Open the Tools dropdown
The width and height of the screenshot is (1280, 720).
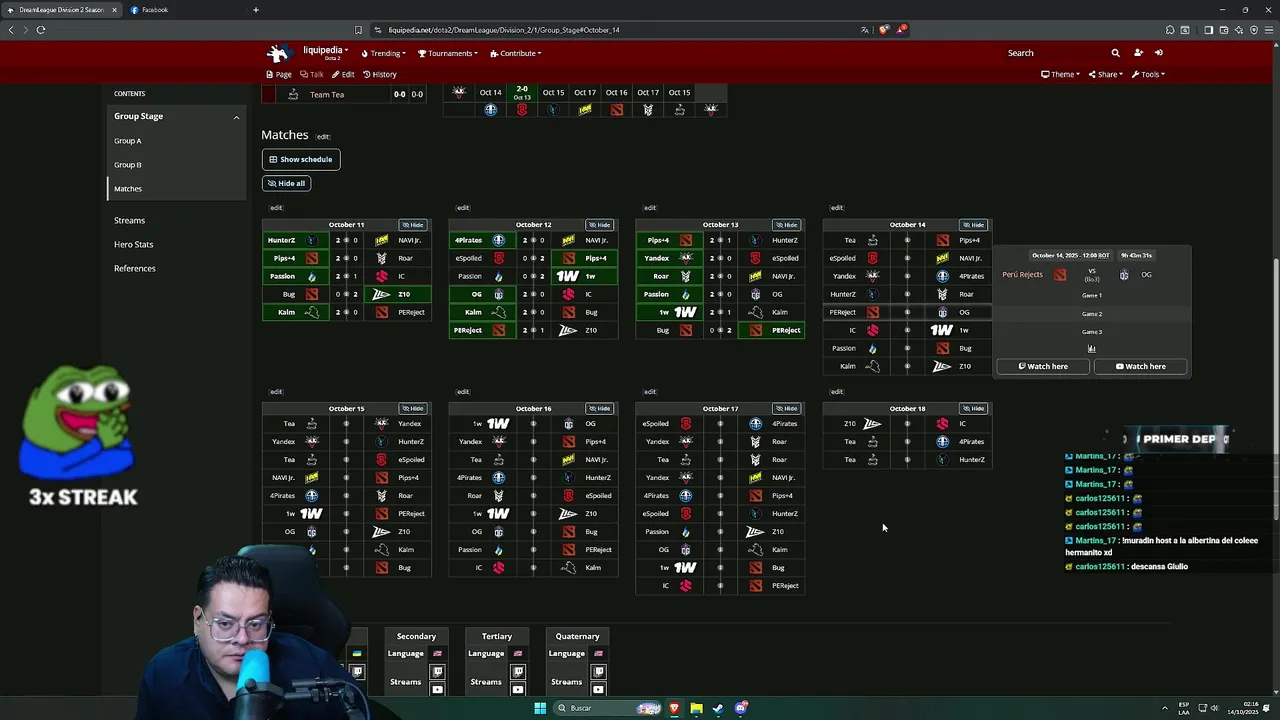[1148, 74]
